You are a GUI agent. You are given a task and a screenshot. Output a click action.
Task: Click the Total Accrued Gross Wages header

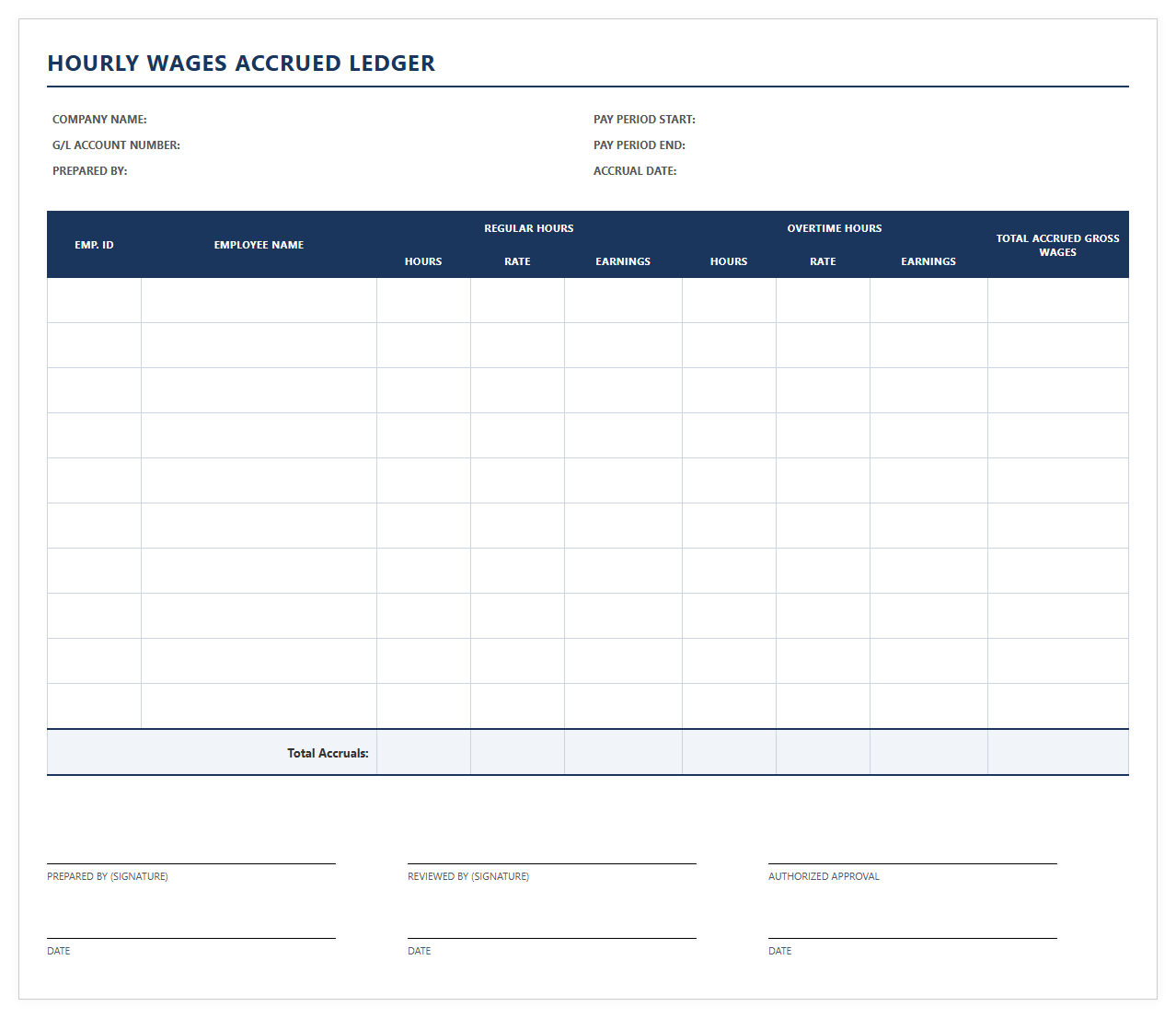point(1058,245)
